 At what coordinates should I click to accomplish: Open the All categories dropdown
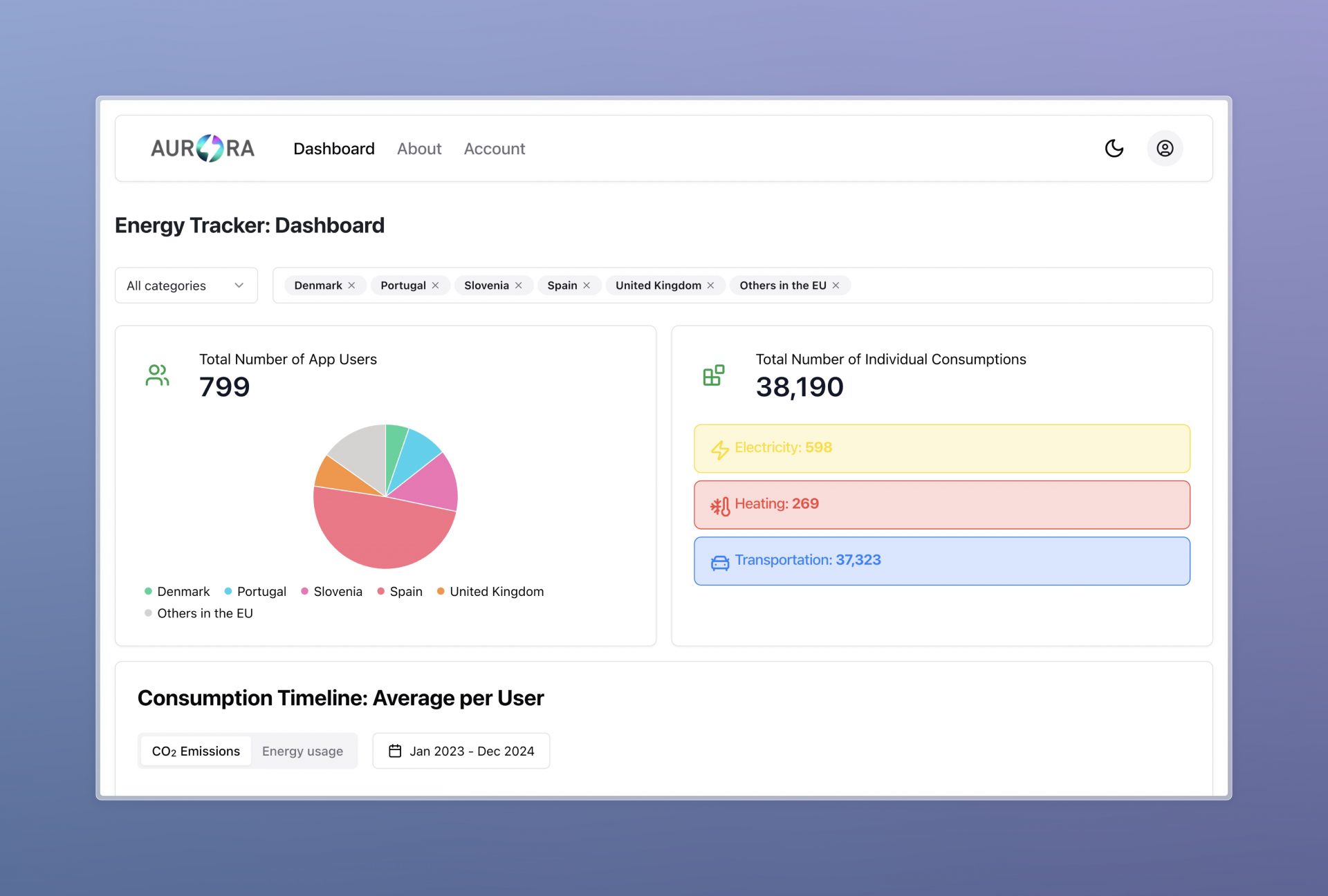pyautogui.click(x=186, y=286)
